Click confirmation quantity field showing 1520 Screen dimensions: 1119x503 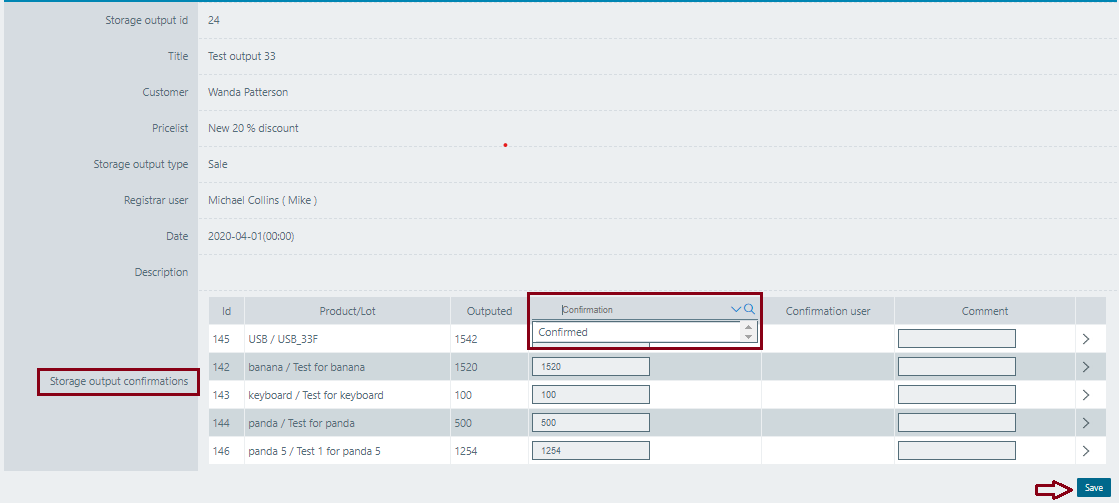pyautogui.click(x=590, y=367)
